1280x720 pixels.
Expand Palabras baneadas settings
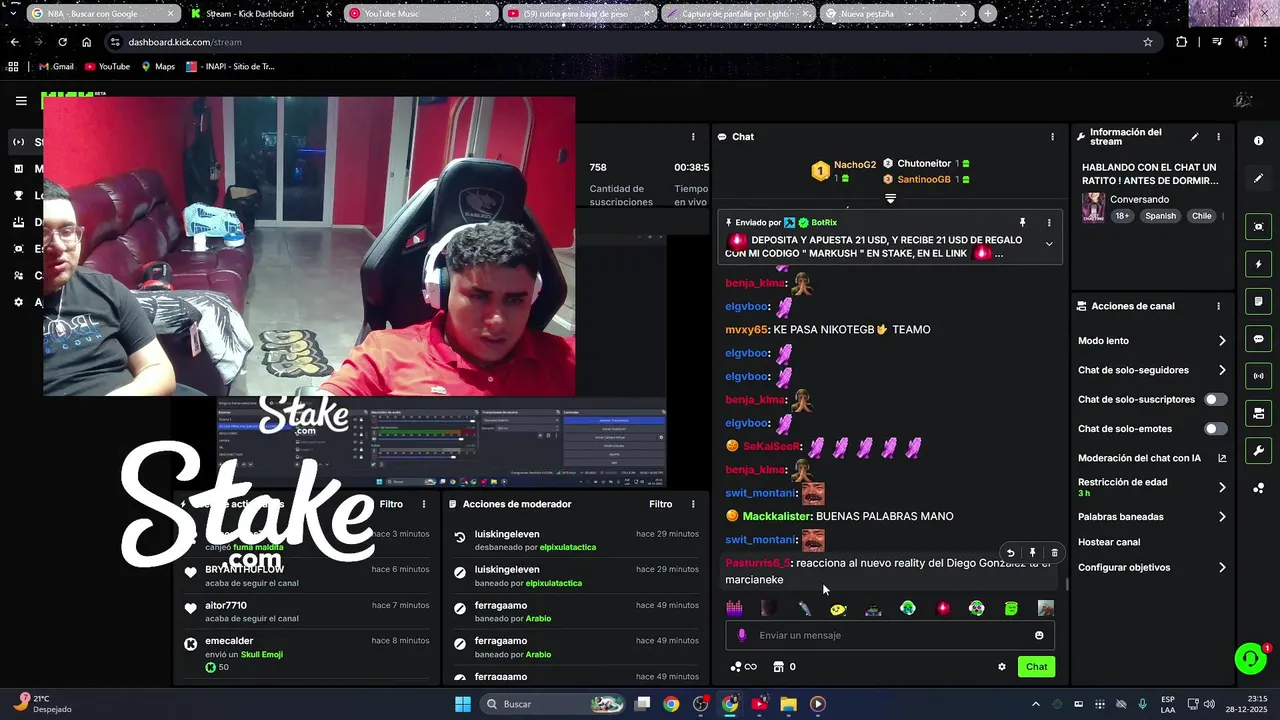[1221, 517]
